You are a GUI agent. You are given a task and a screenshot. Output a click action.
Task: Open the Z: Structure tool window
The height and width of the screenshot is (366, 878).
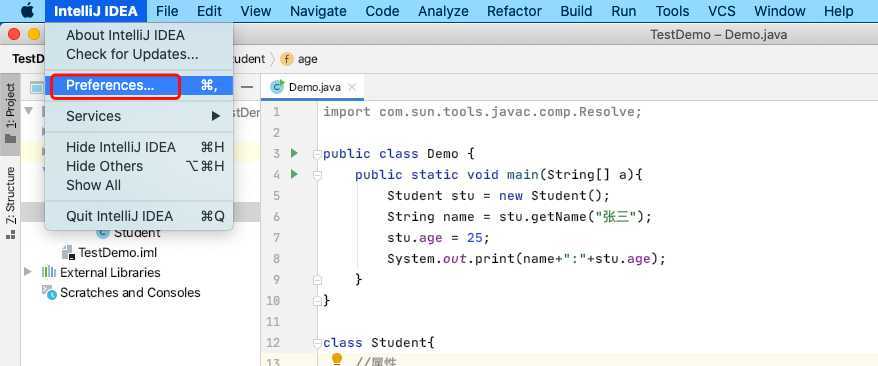(x=11, y=203)
